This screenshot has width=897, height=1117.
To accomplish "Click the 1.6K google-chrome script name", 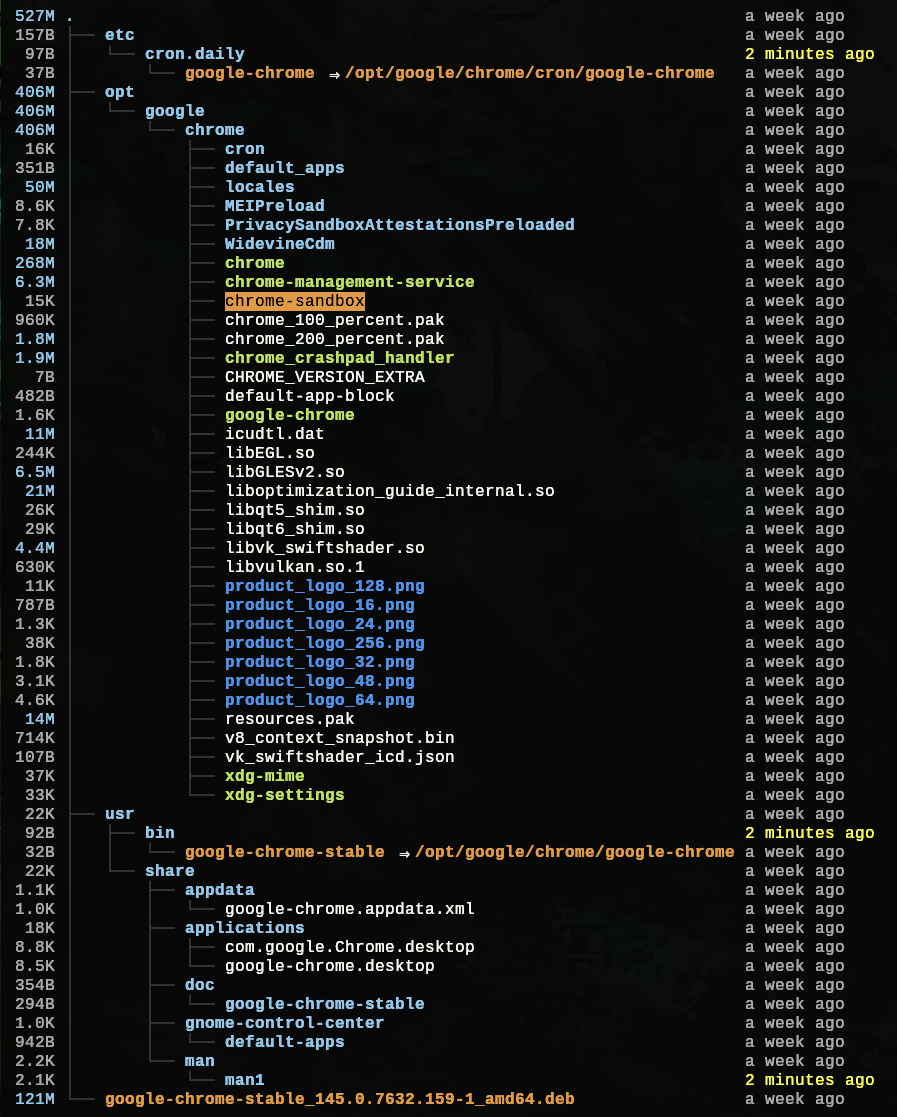I will click(289, 415).
